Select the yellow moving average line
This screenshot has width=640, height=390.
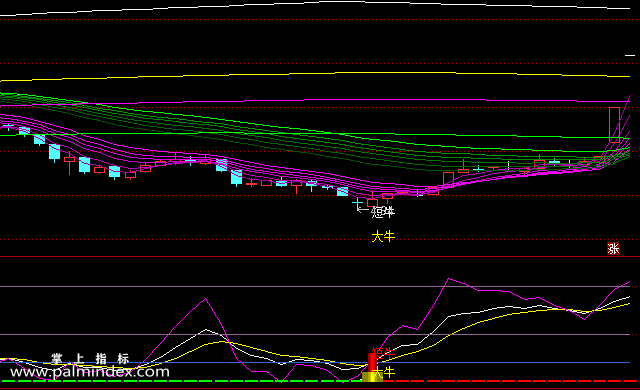coord(314,75)
